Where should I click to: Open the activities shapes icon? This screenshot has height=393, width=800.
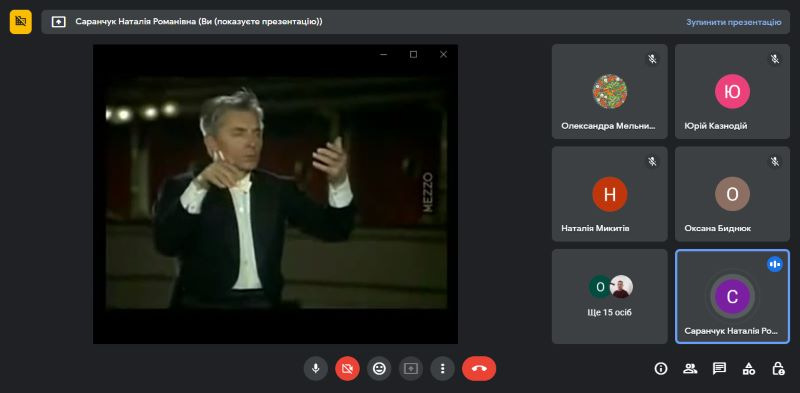pos(748,369)
